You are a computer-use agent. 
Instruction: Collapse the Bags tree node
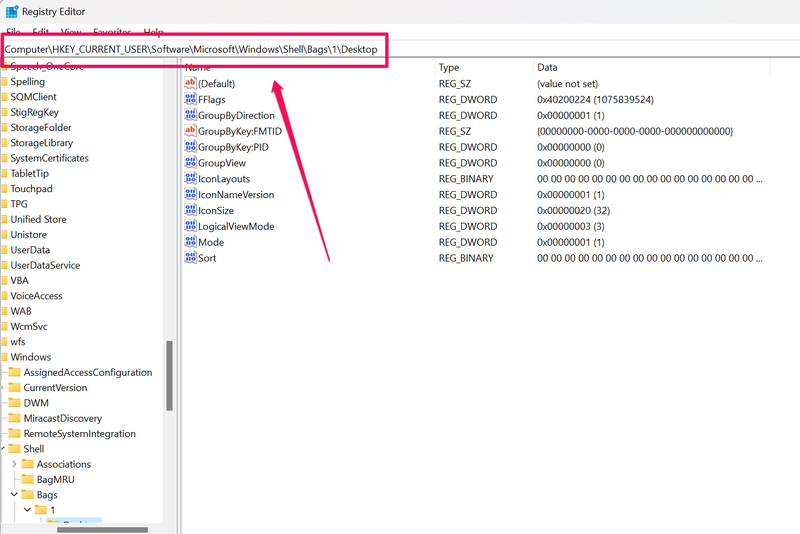[x=14, y=495]
